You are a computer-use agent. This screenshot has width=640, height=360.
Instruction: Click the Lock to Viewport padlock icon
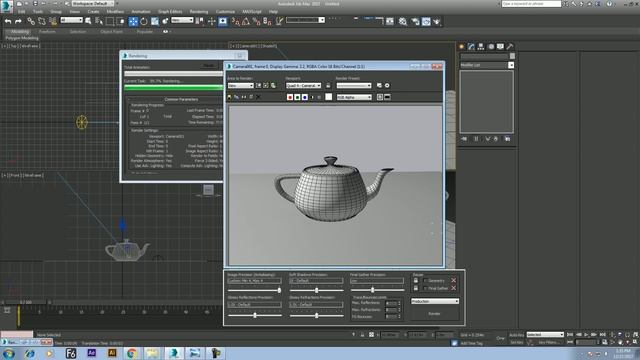click(x=328, y=85)
